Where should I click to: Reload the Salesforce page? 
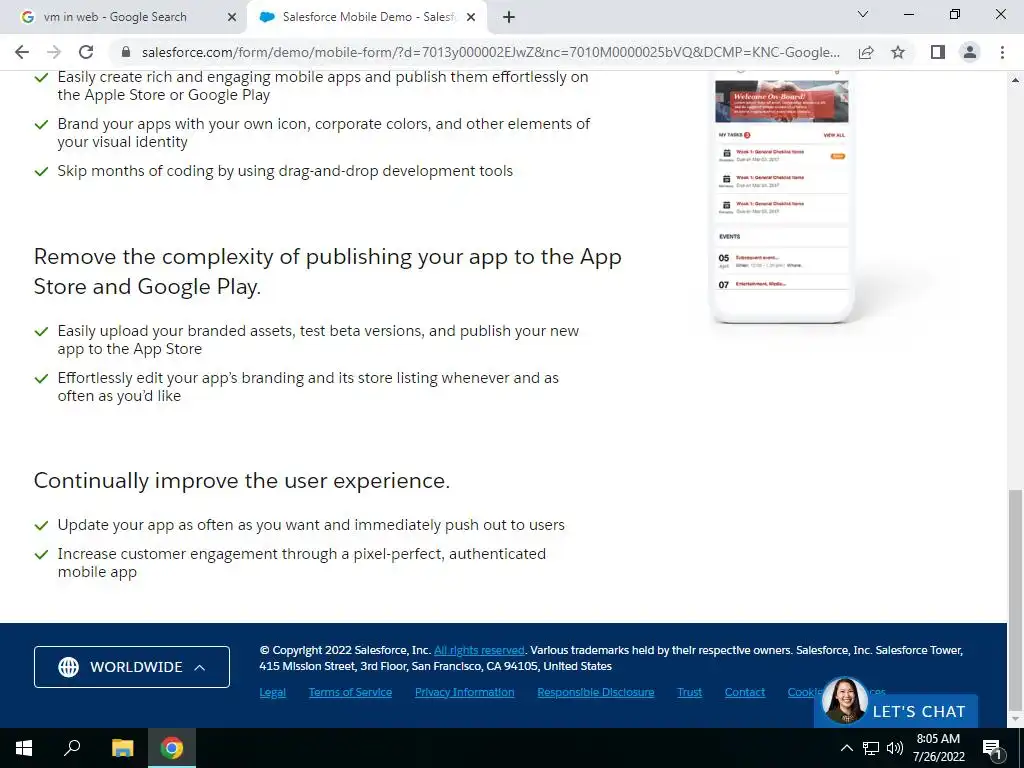click(x=86, y=52)
